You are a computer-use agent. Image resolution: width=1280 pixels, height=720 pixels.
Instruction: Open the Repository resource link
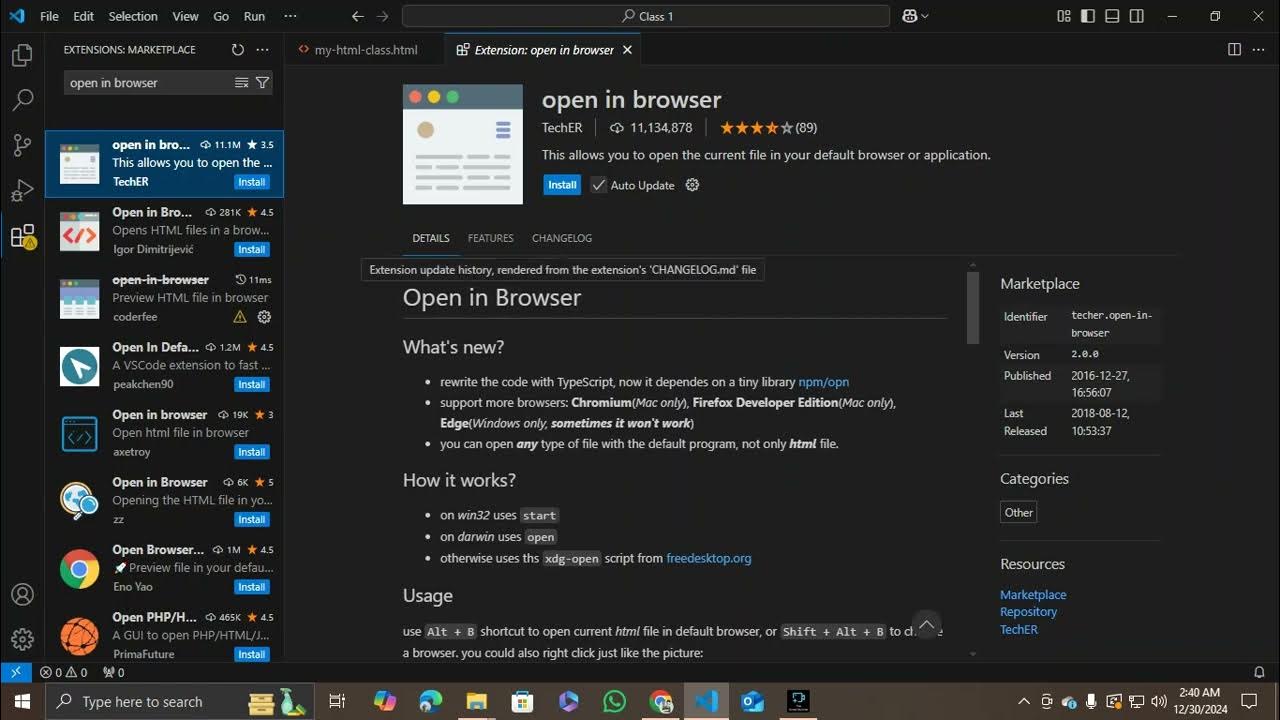coord(1028,612)
